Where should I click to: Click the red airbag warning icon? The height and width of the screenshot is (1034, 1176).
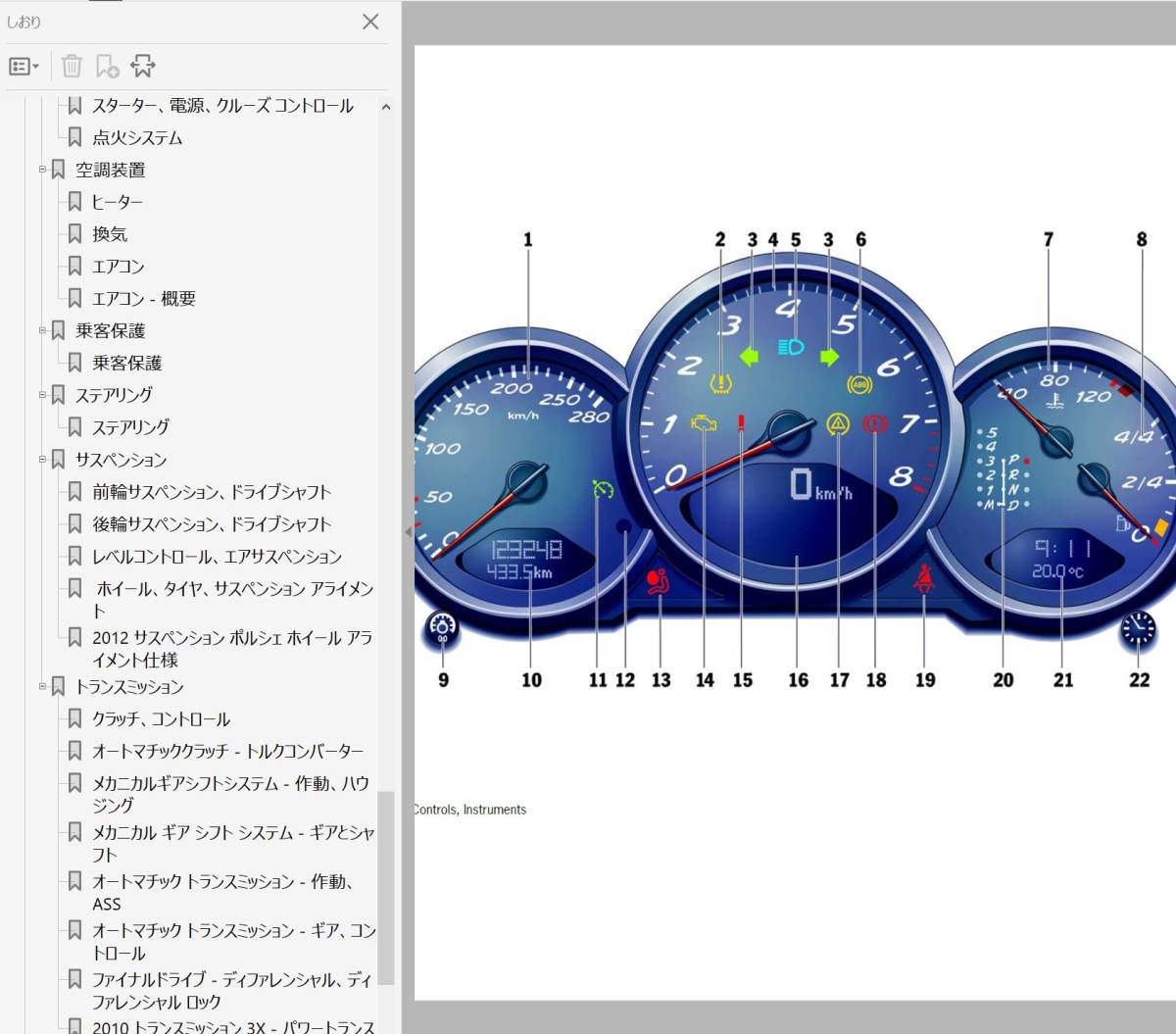659,582
